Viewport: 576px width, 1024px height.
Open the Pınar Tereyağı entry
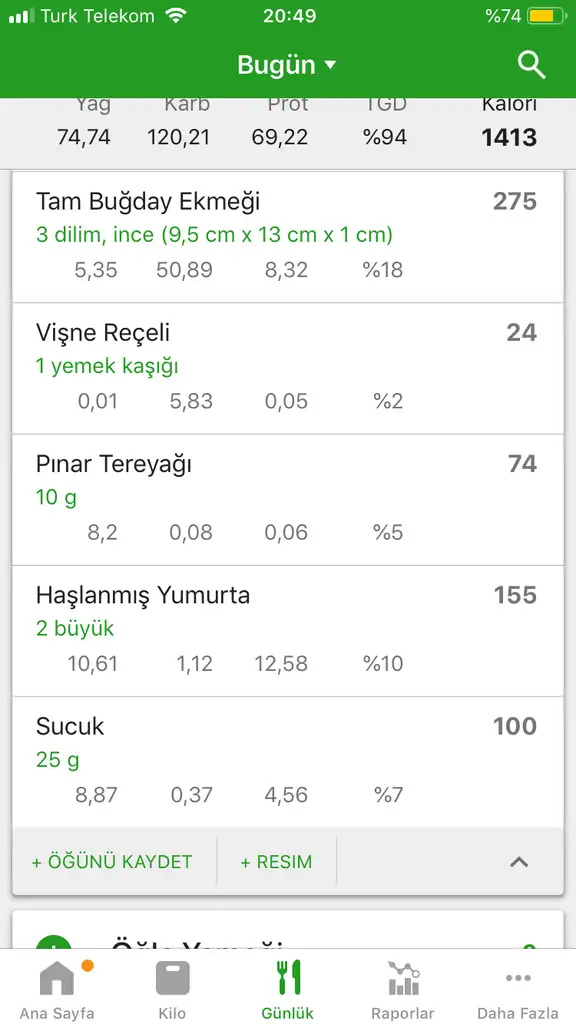pyautogui.click(x=287, y=500)
